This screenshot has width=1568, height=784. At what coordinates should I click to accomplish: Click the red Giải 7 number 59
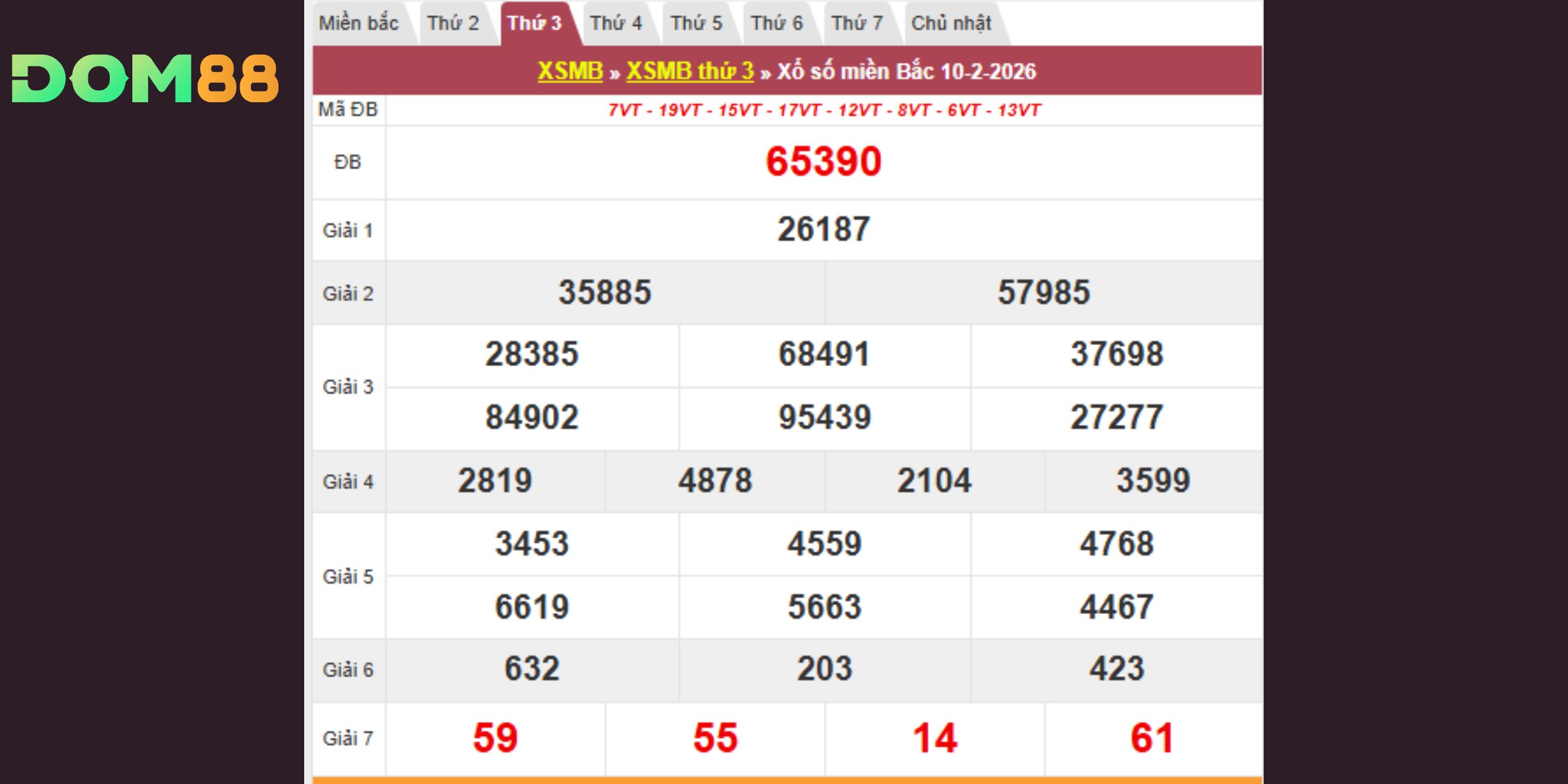495,738
